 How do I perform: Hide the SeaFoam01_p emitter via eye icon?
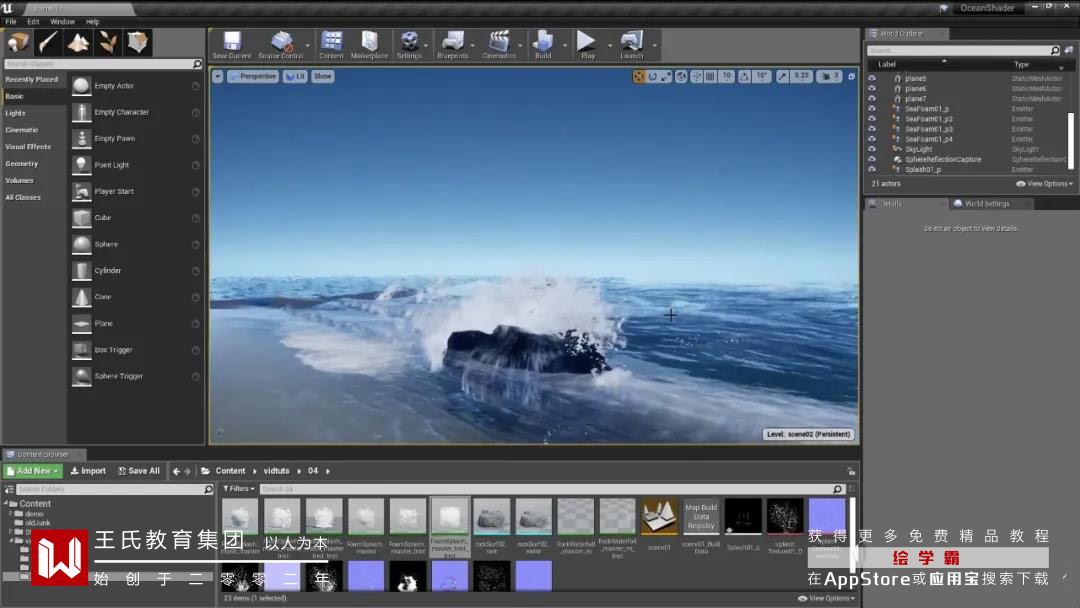tap(872, 109)
